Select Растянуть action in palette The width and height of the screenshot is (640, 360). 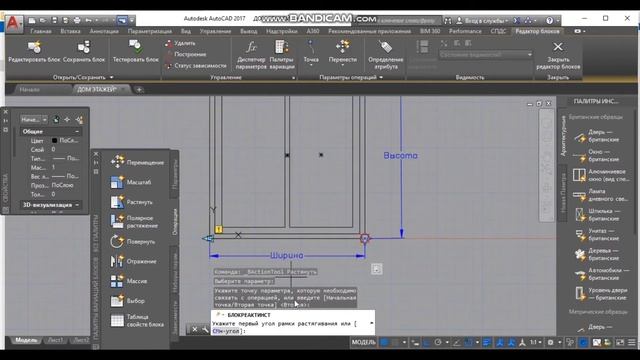pos(131,202)
